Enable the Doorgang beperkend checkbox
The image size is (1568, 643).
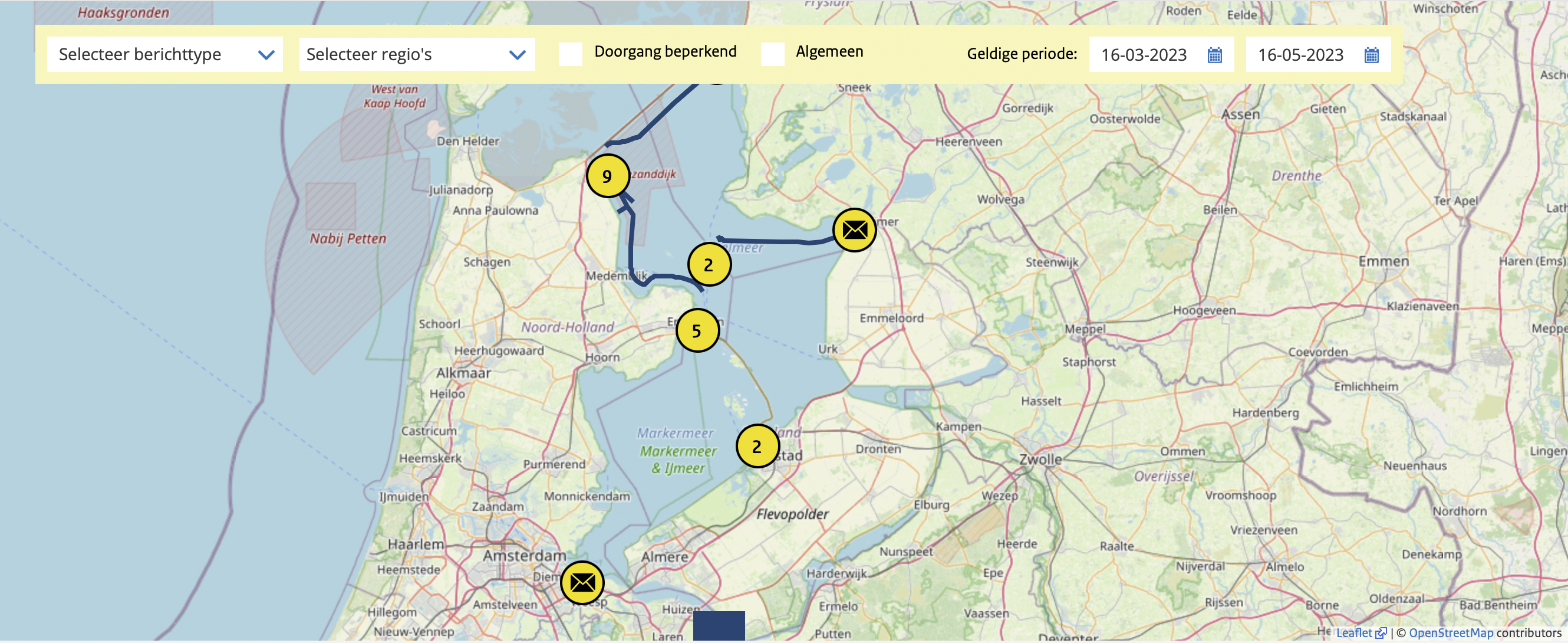point(571,54)
